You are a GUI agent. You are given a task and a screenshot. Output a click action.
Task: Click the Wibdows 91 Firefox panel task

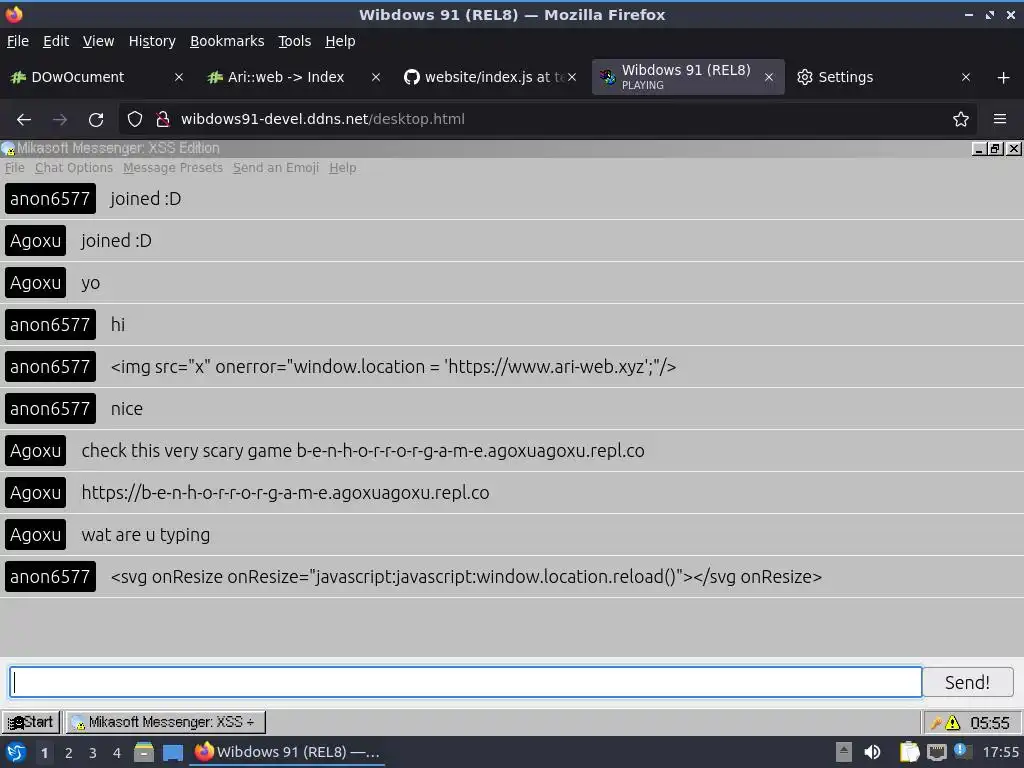pyautogui.click(x=287, y=752)
